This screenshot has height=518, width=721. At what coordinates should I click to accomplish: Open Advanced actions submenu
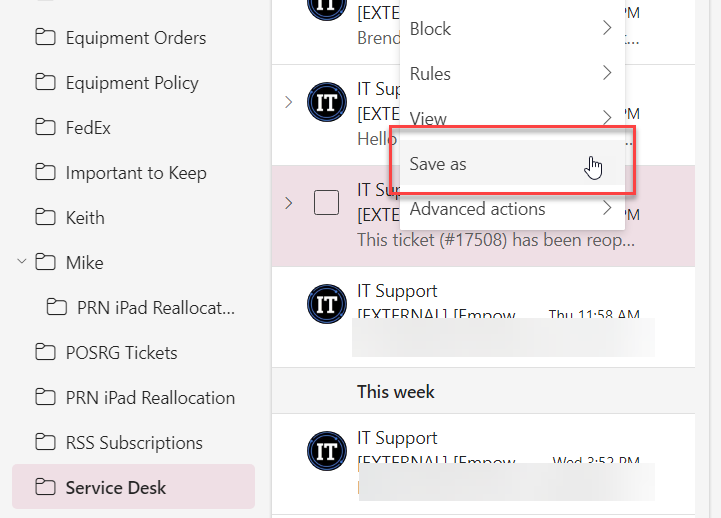512,209
